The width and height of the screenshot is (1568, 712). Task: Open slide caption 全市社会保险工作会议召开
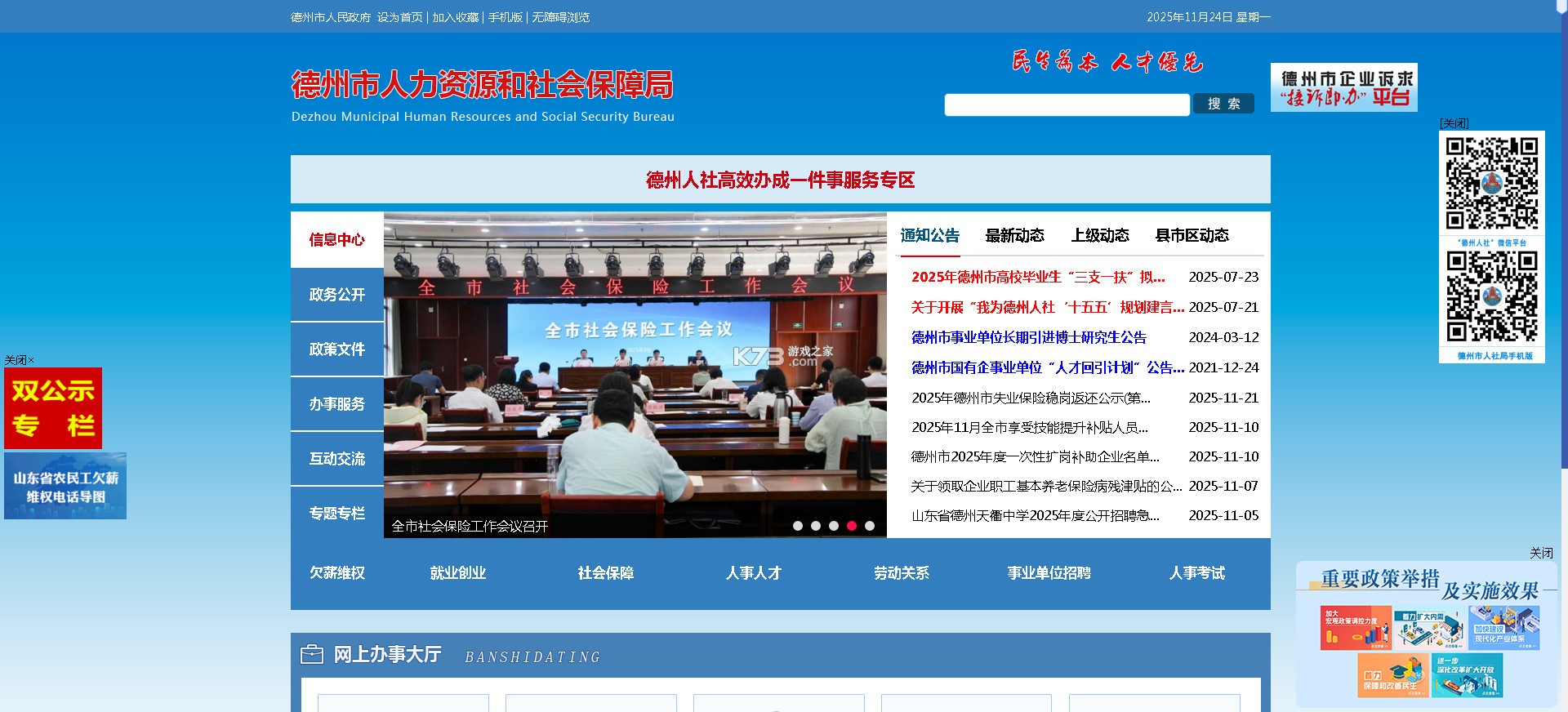pos(470,527)
